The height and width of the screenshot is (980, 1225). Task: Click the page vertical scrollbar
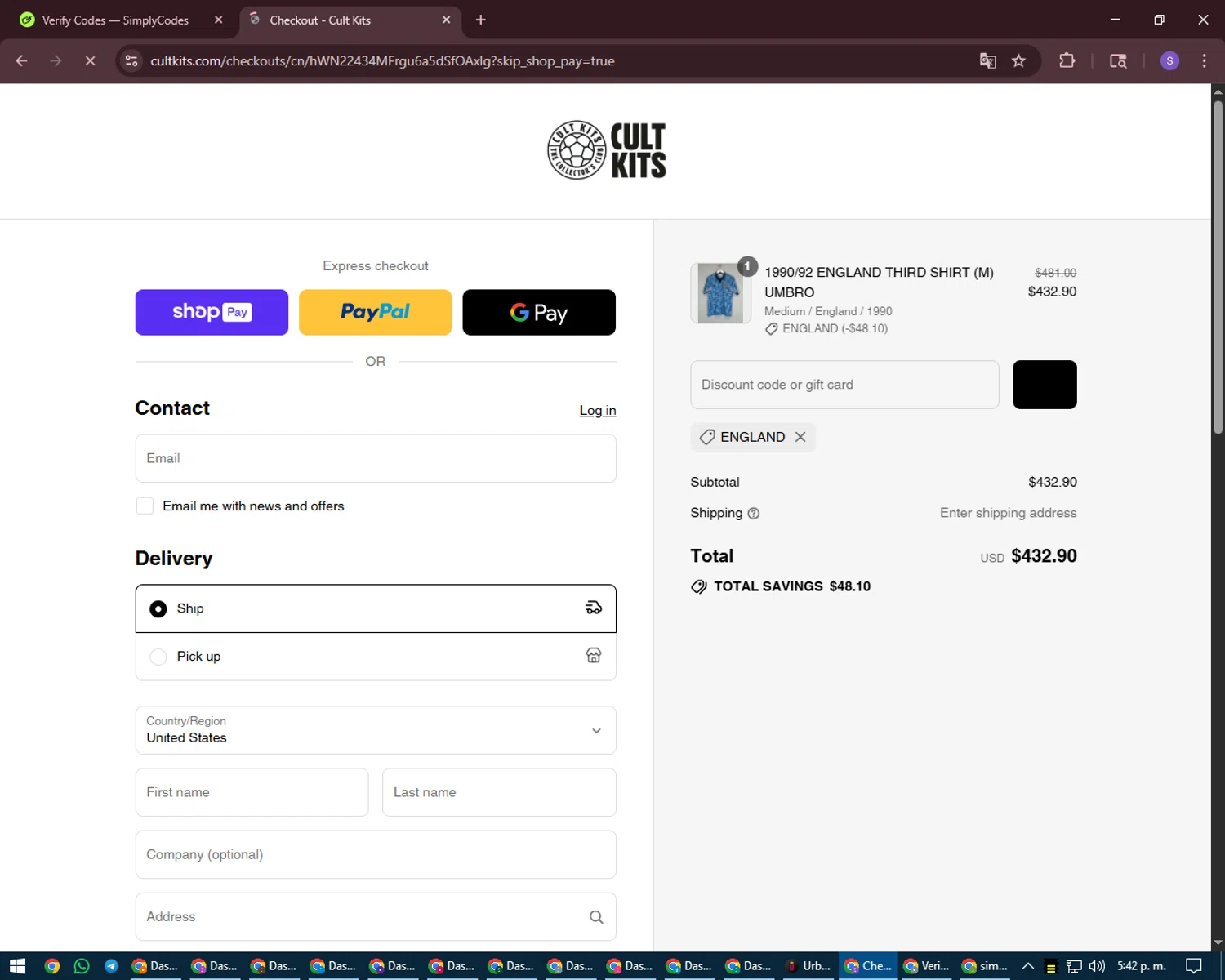pos(1218,269)
